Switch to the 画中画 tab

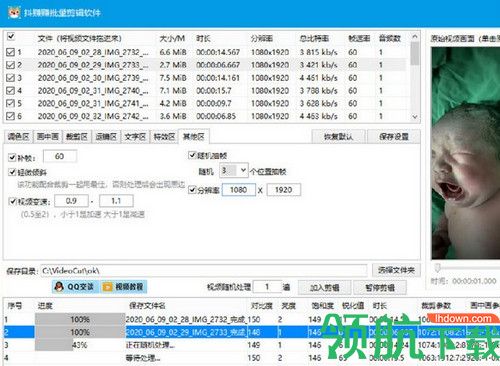(x=48, y=136)
